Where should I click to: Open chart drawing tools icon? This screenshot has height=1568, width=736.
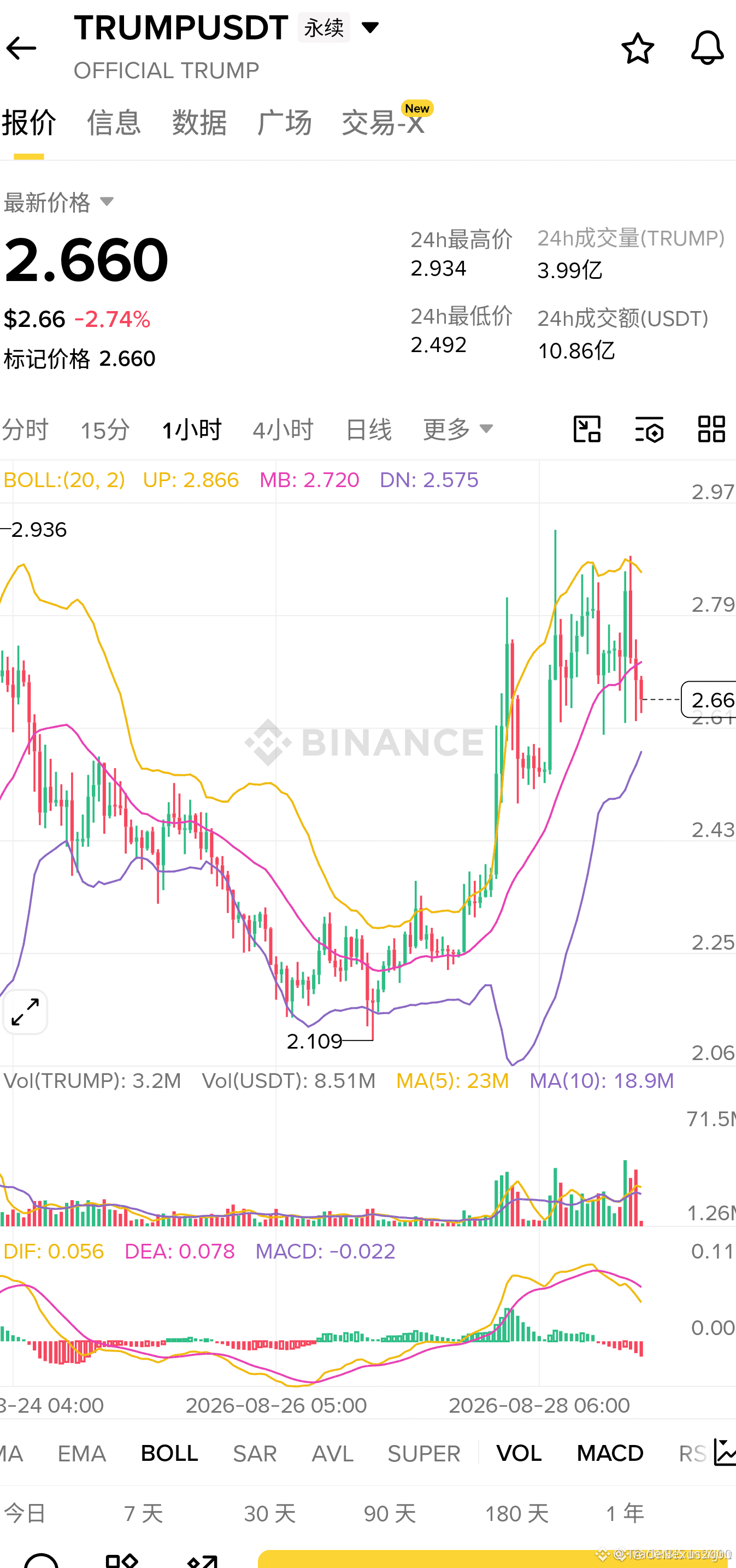pyautogui.click(x=587, y=429)
